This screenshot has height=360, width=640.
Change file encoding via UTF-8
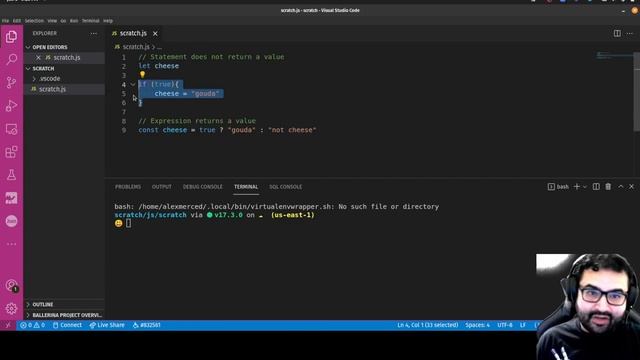point(504,325)
